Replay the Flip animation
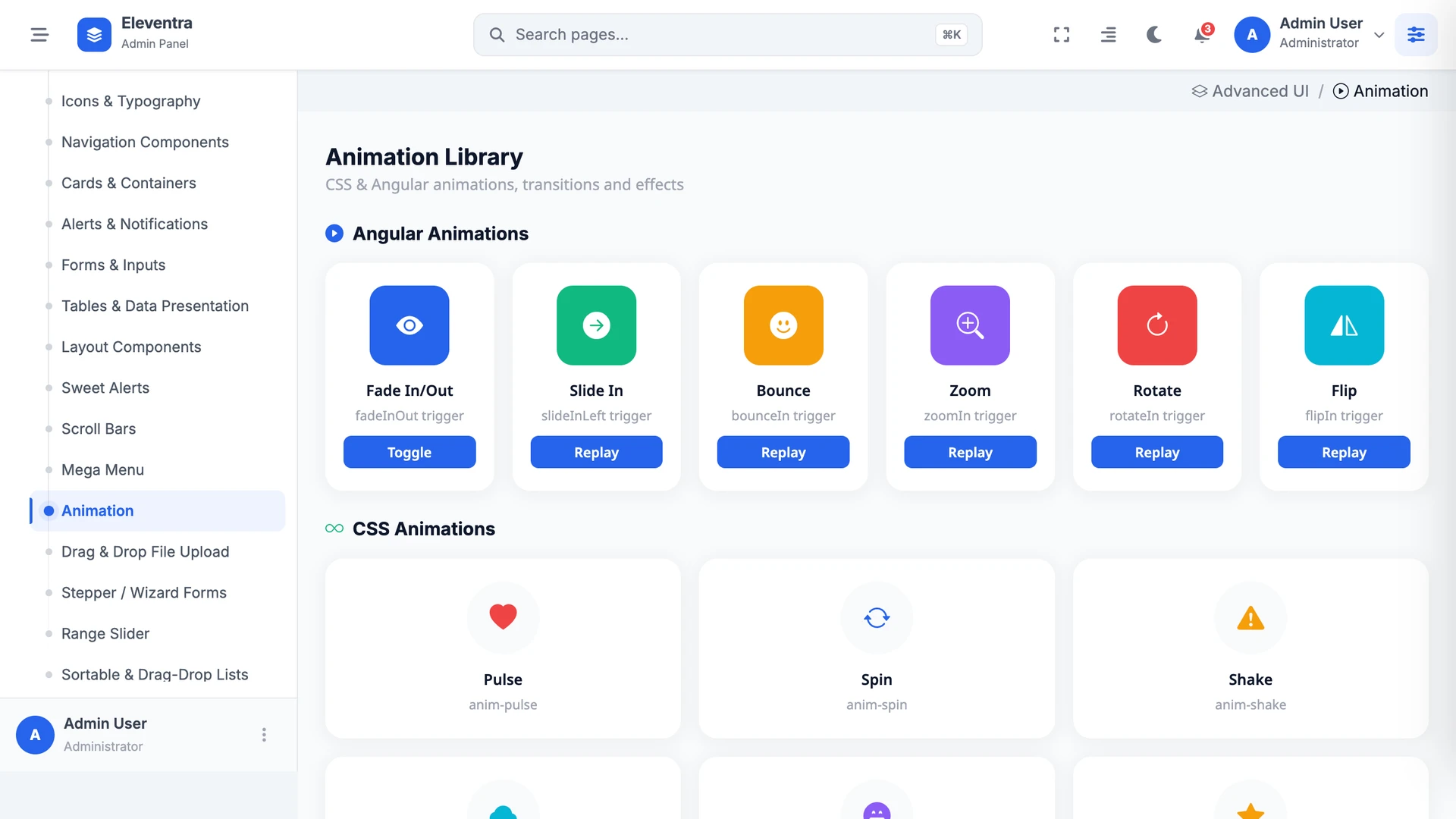 point(1344,452)
